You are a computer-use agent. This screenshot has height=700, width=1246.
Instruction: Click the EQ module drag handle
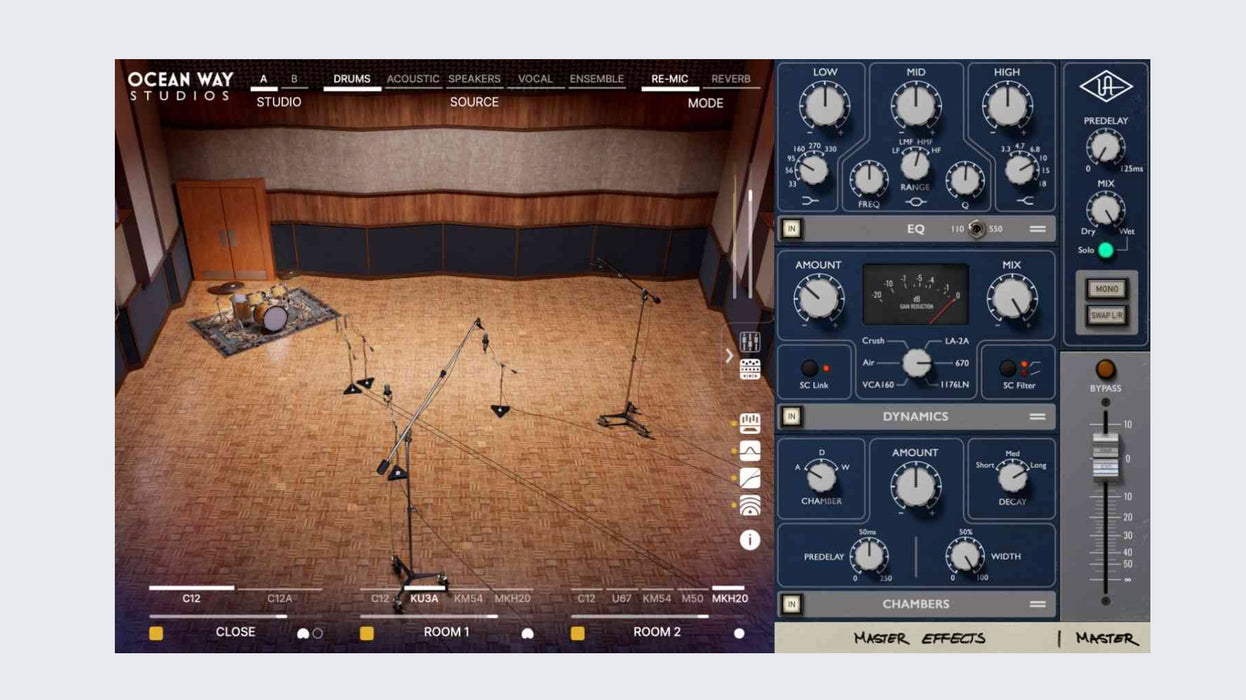point(1037,229)
